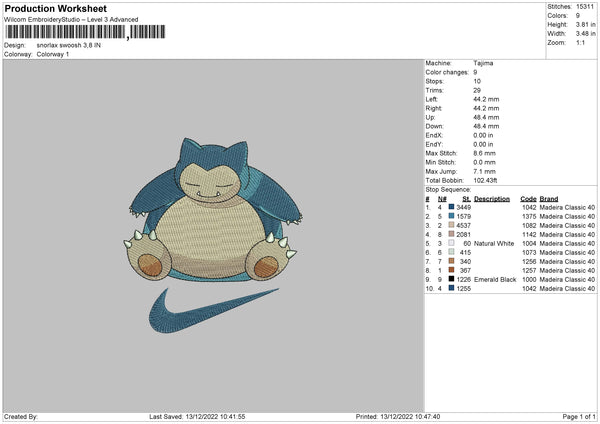This screenshot has width=600, height=424.
Task: Pick the orange swatch beside stitch count 340
Action: pos(451,261)
